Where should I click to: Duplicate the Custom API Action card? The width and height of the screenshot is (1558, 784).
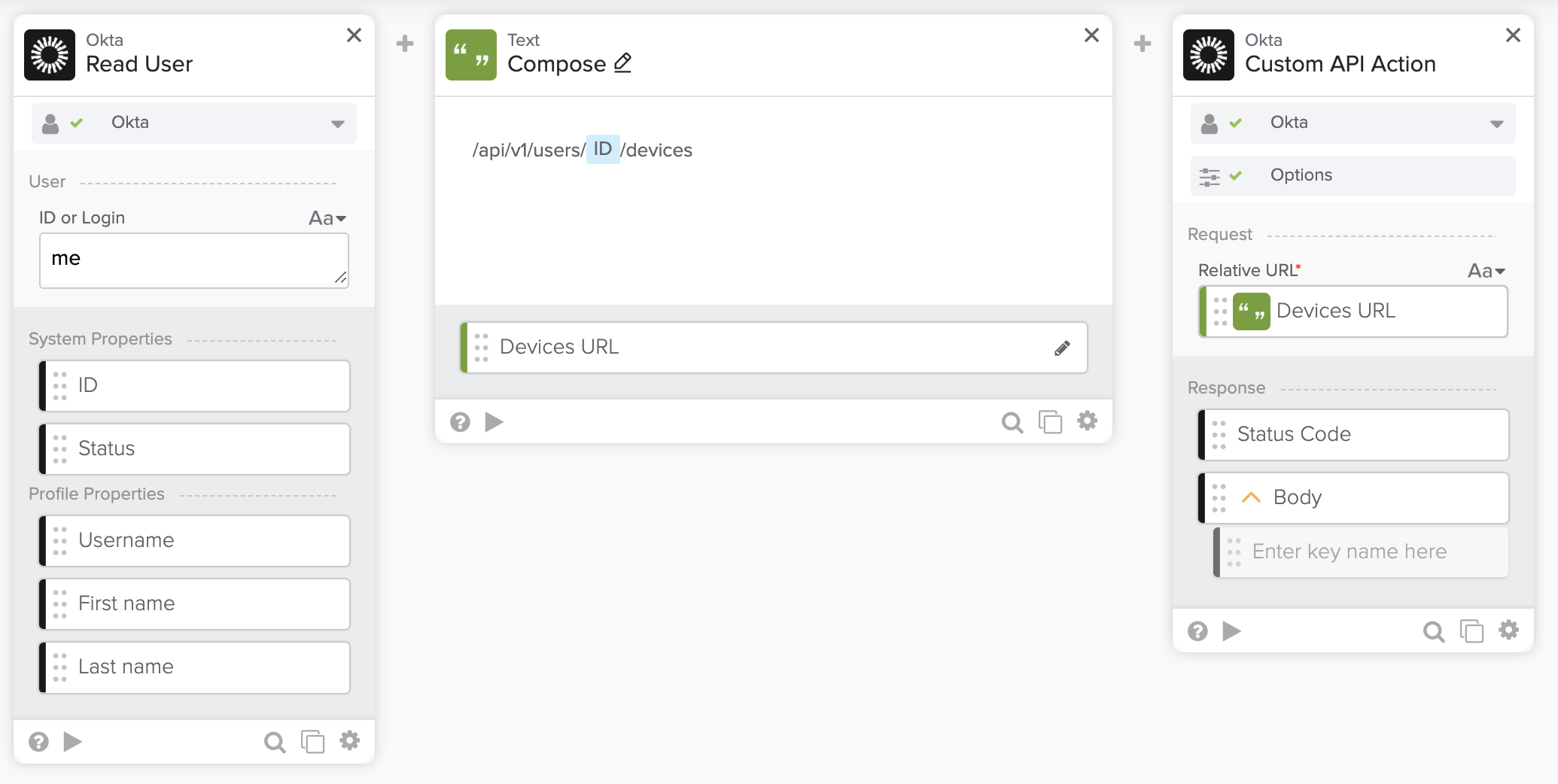(x=1471, y=631)
